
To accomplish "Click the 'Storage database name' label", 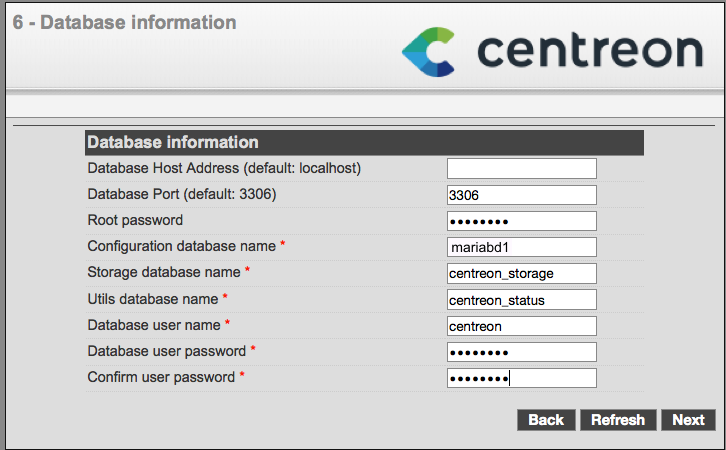I will click(x=164, y=272).
